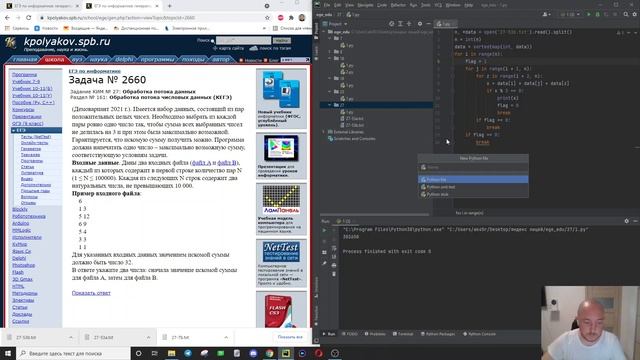Viewport: 640px width, 360px height.
Task: Select 'Scratches and Consoles' tree item
Action: pos(352,139)
